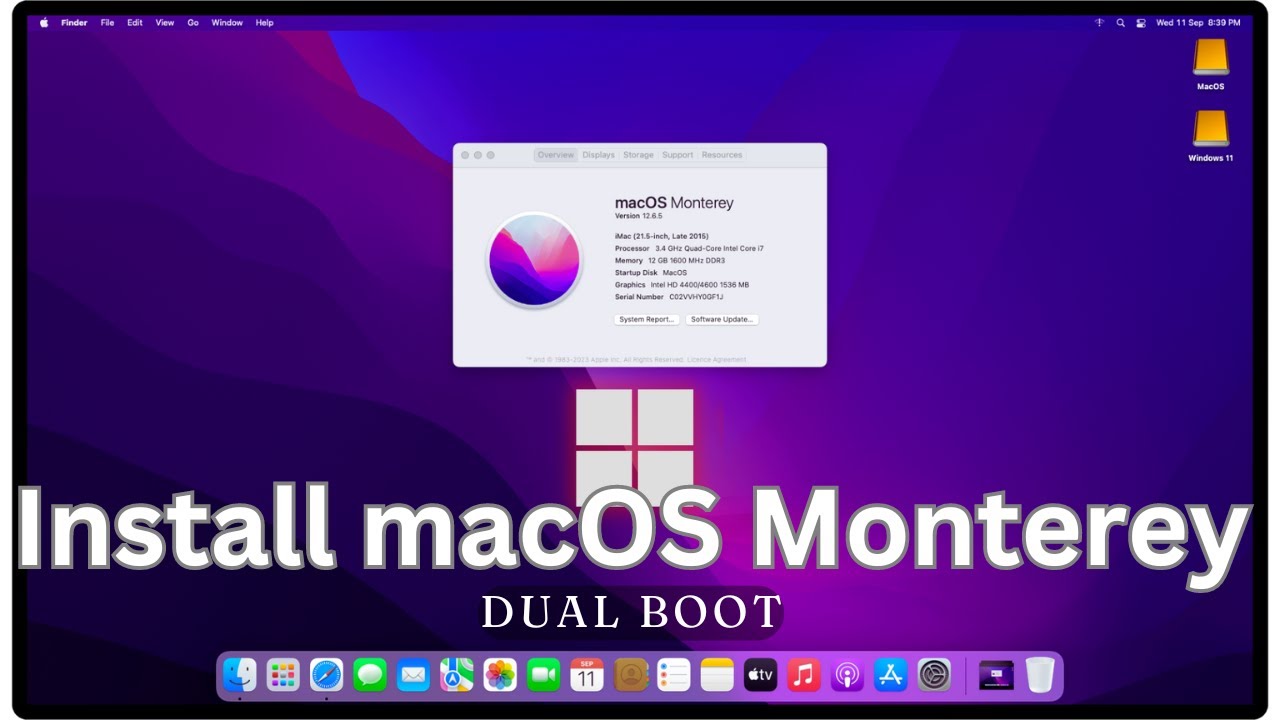Open Control Center in menu bar
1280x720 pixels.
click(1141, 22)
